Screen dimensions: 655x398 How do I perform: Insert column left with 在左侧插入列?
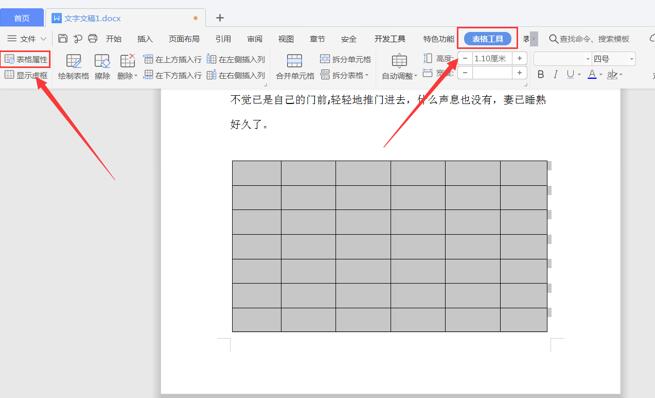(236, 59)
